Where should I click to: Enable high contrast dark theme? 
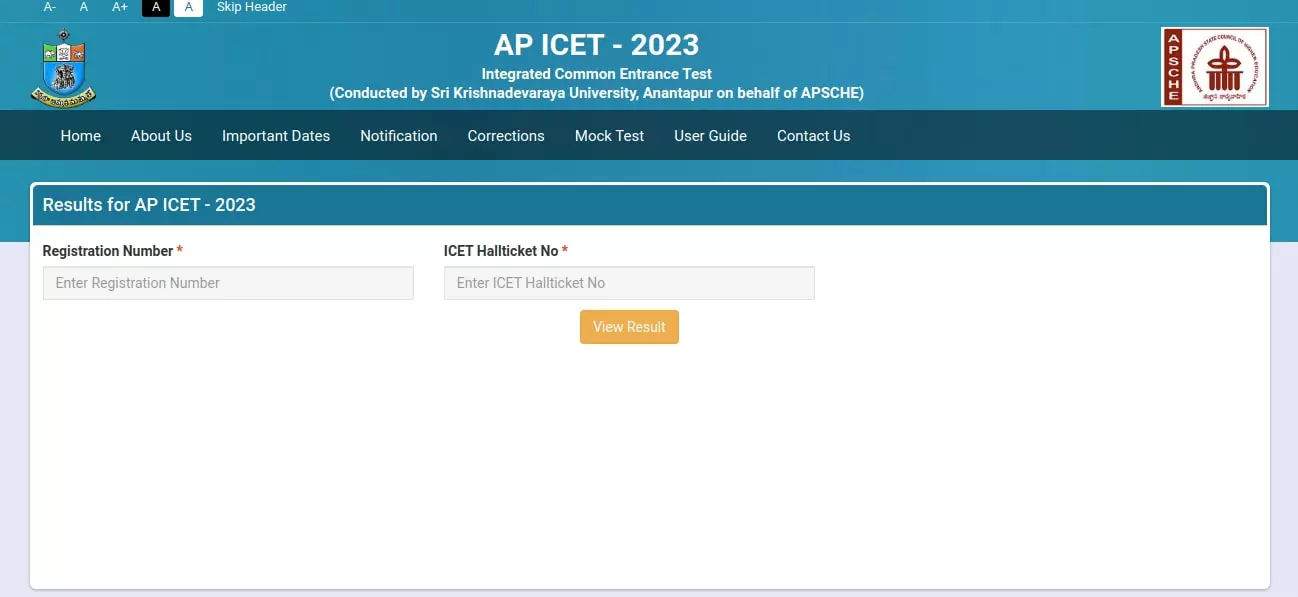pos(155,7)
